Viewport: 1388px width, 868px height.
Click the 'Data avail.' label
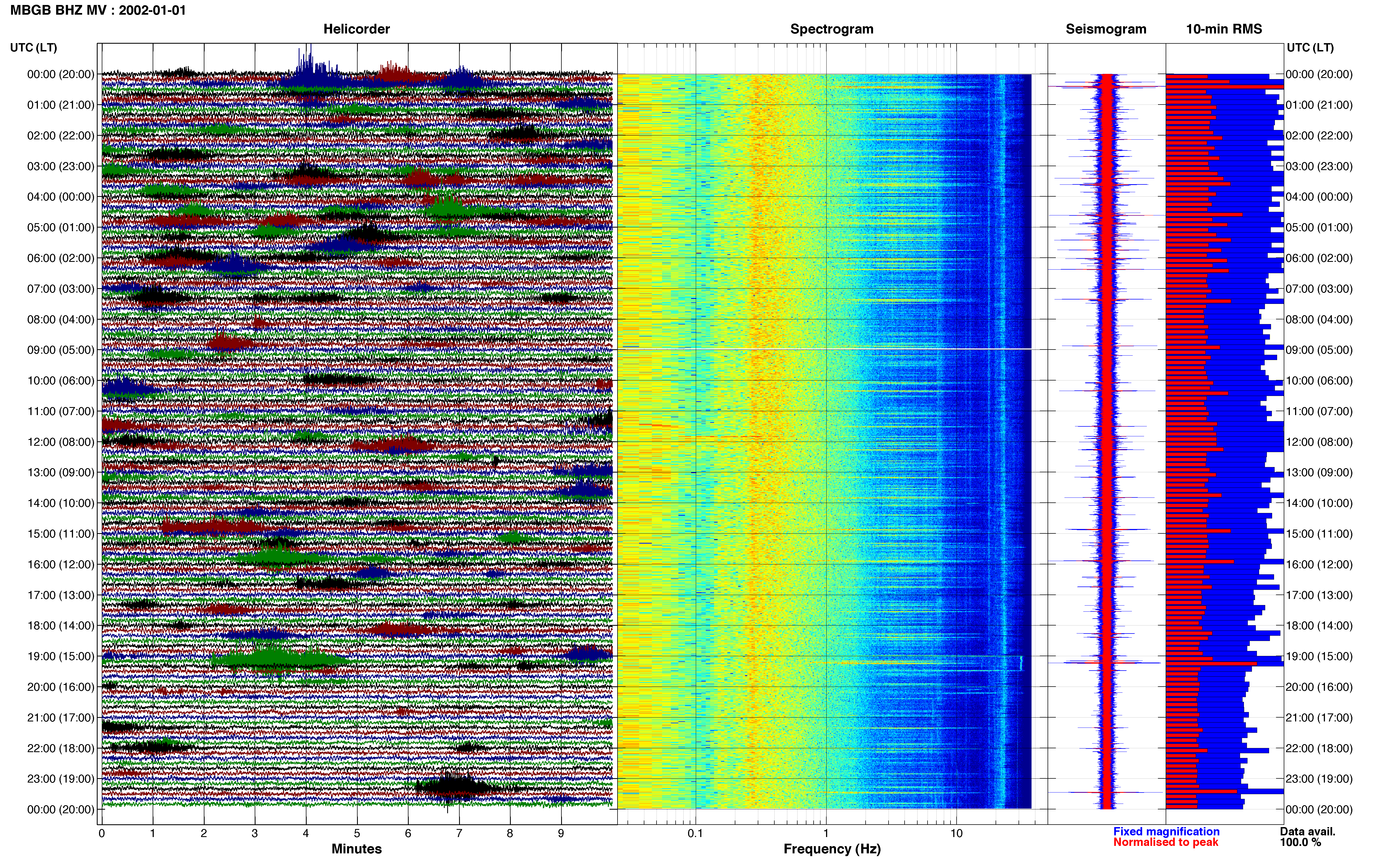tap(1308, 831)
